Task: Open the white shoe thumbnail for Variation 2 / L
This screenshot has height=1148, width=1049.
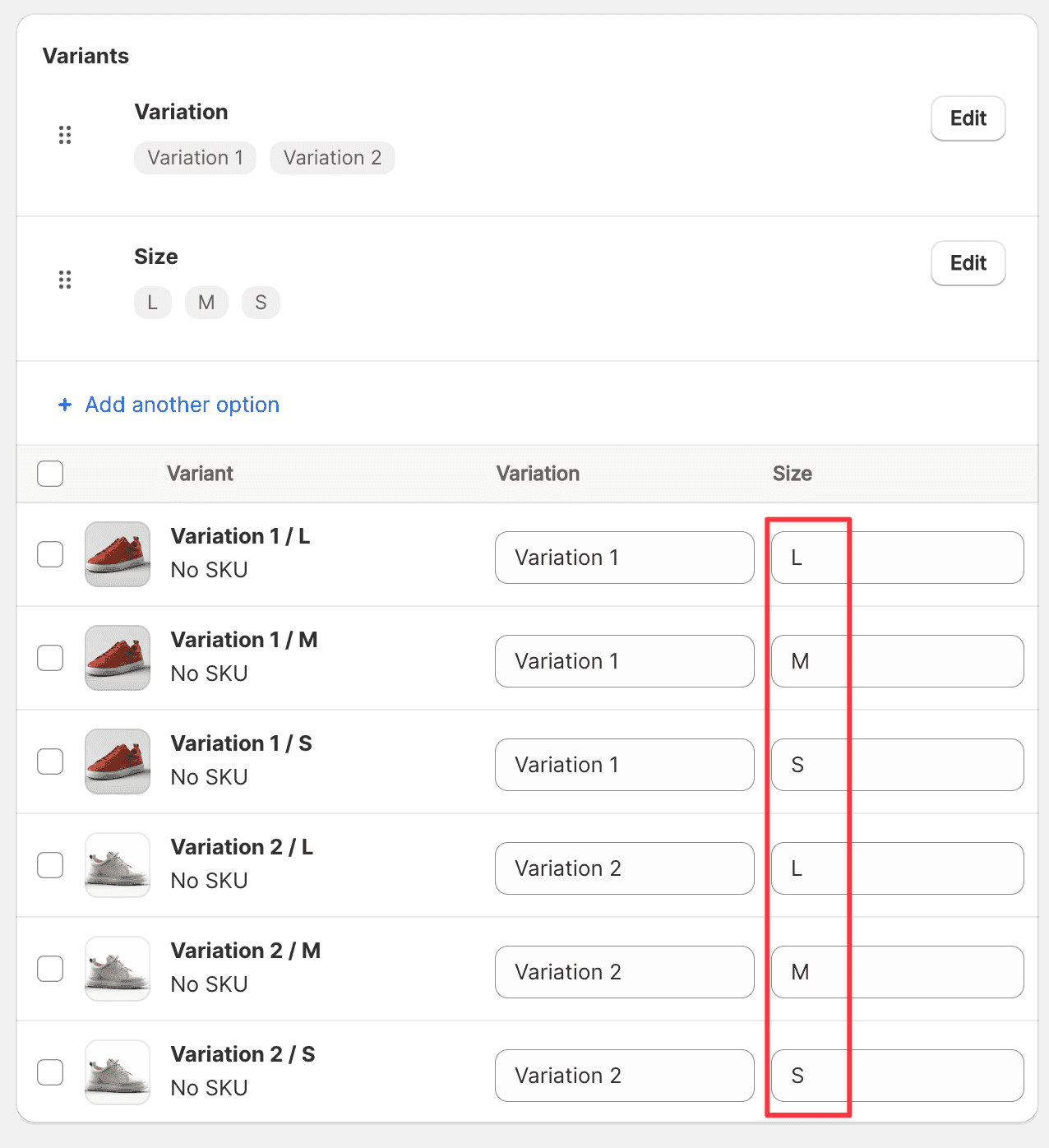Action: pos(118,865)
